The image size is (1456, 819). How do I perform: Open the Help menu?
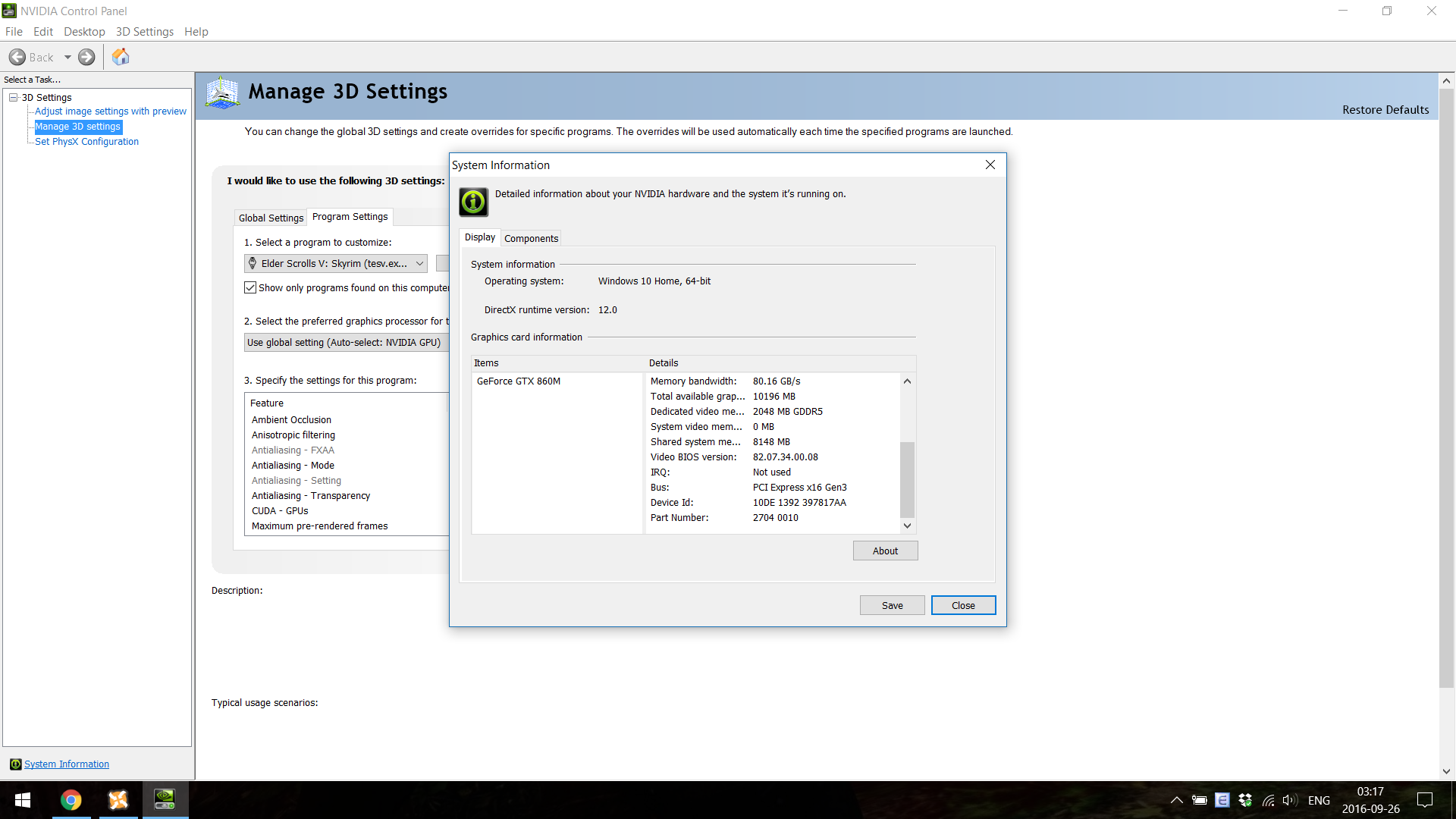click(196, 31)
